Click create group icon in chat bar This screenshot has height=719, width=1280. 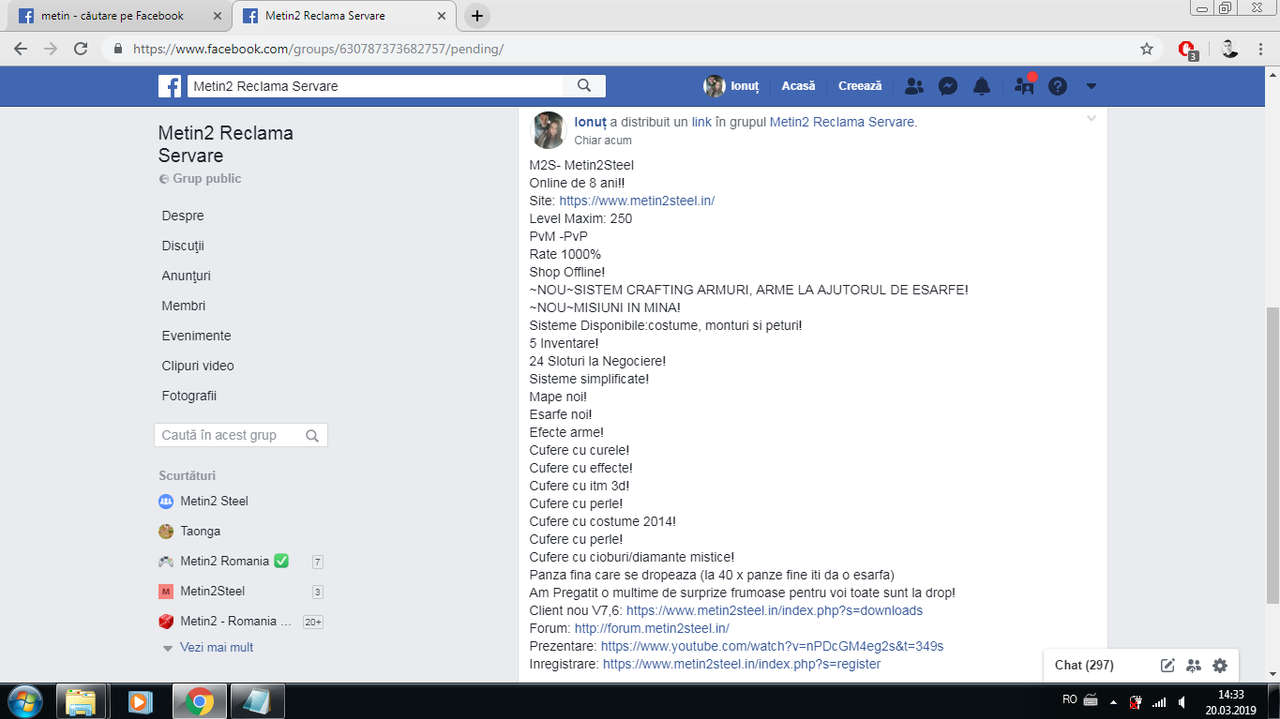(1193, 665)
